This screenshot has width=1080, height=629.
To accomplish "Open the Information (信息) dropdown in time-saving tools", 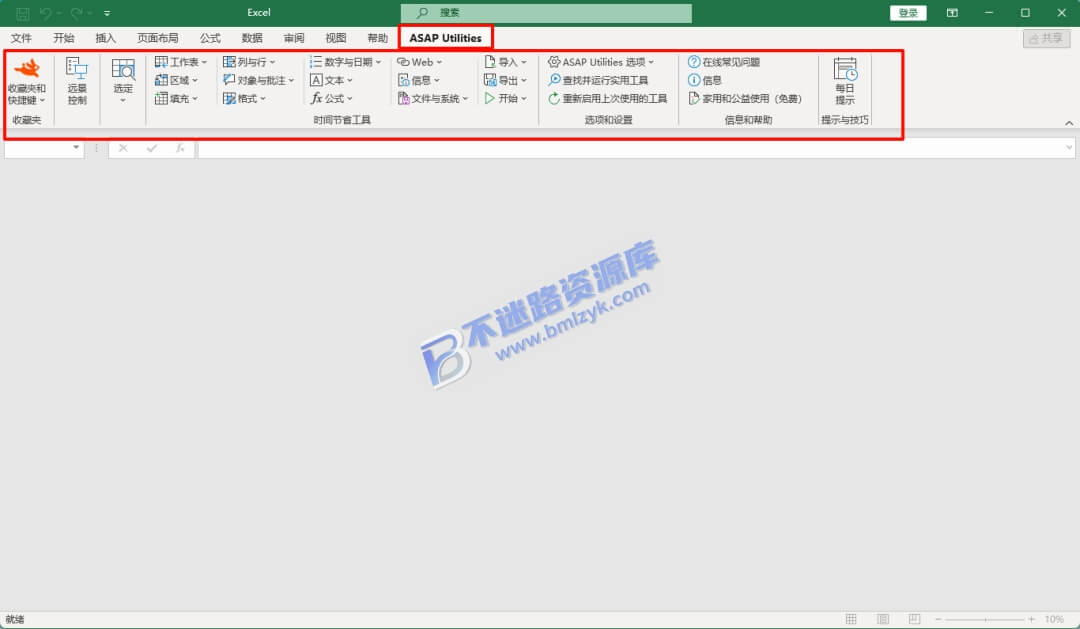I will click(x=418, y=80).
